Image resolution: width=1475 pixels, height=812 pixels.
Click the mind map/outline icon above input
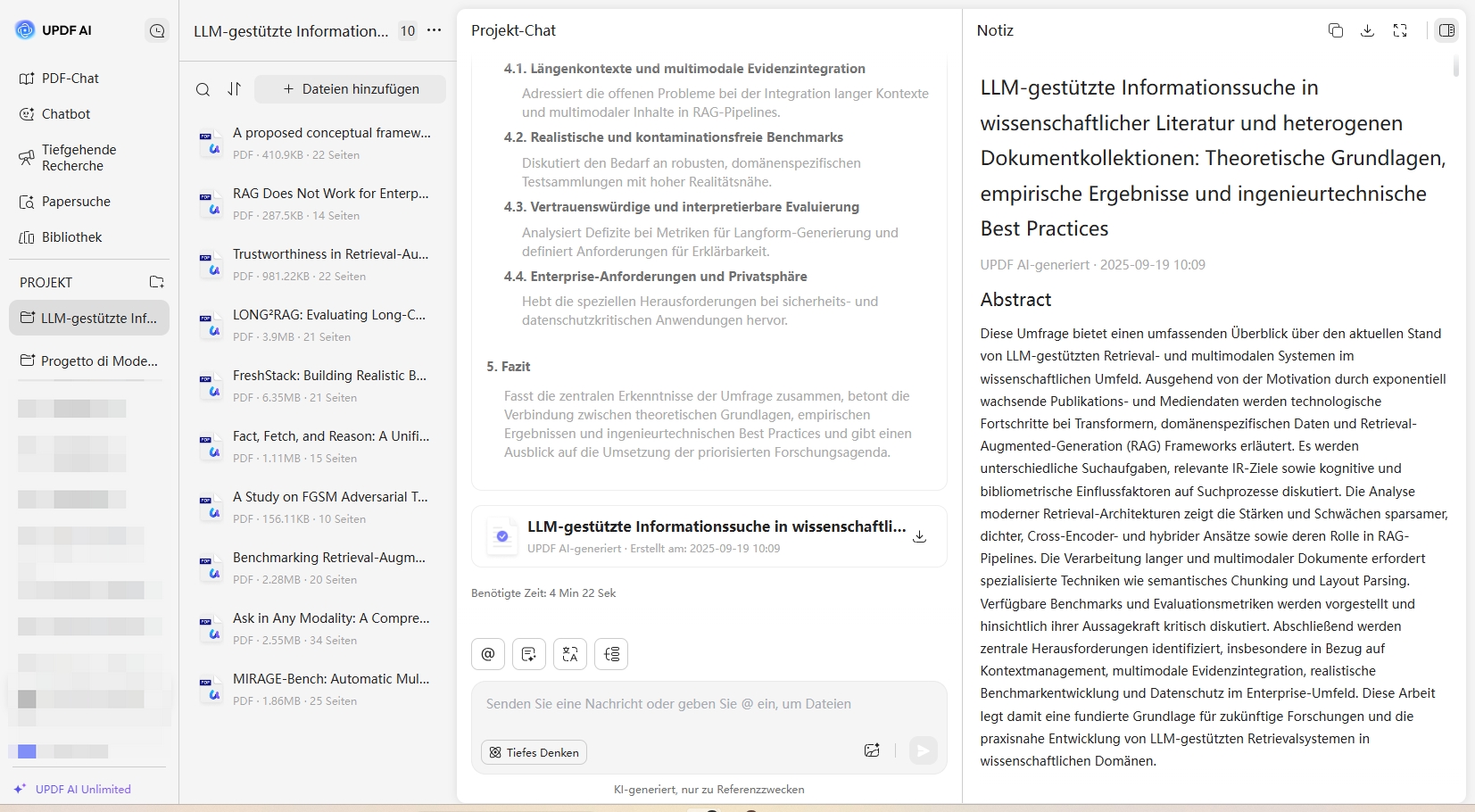[611, 654]
